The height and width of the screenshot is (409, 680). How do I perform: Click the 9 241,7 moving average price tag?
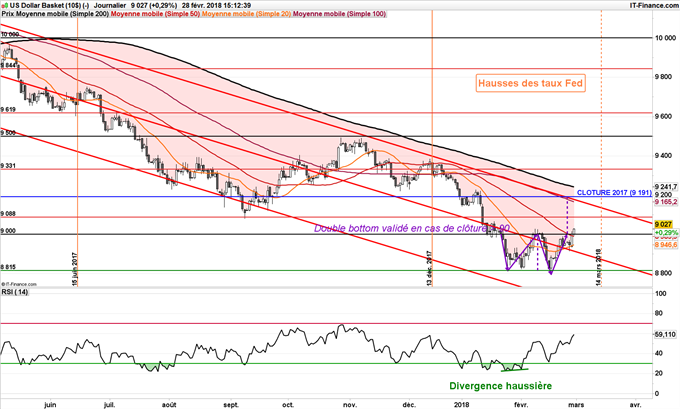pyautogui.click(x=666, y=187)
